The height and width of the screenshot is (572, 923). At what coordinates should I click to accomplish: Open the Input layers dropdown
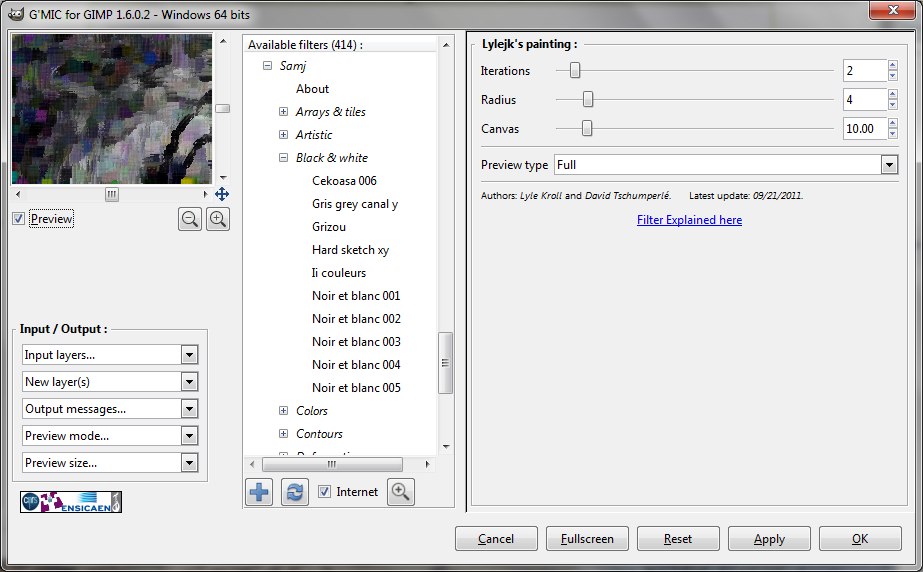[x=110, y=355]
